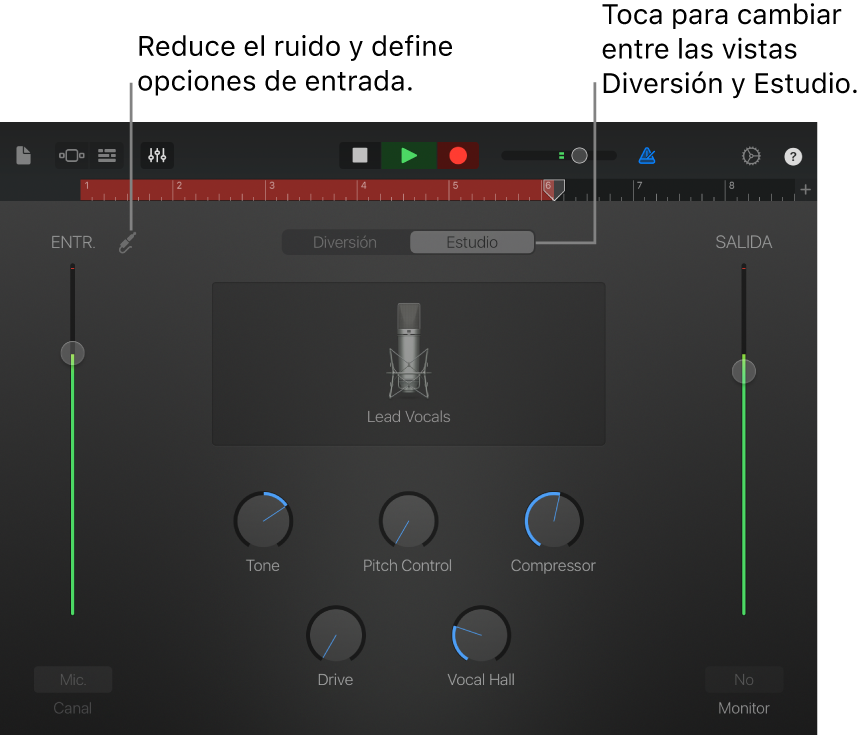
Task: Open the settings gear icon
Action: click(x=751, y=156)
